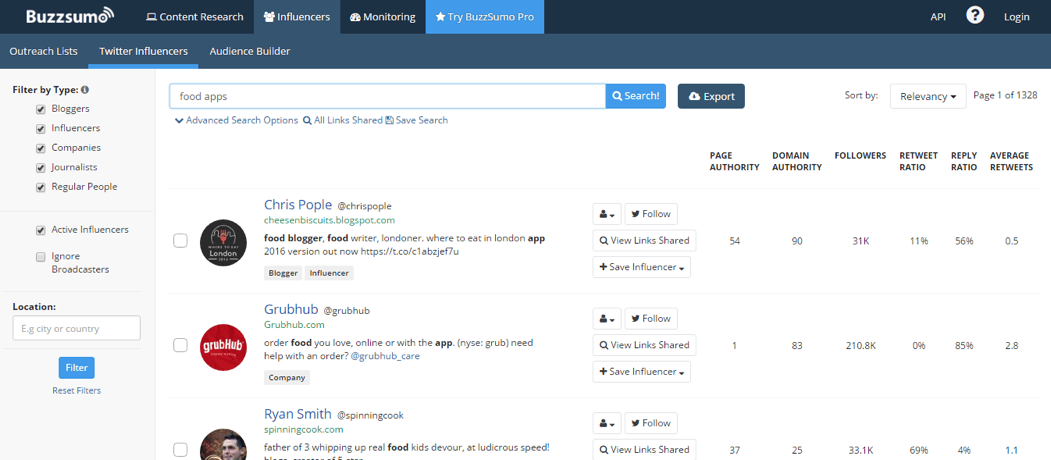Toggle the Companies checkbox
This screenshot has height=460, width=1051.
(x=41, y=148)
